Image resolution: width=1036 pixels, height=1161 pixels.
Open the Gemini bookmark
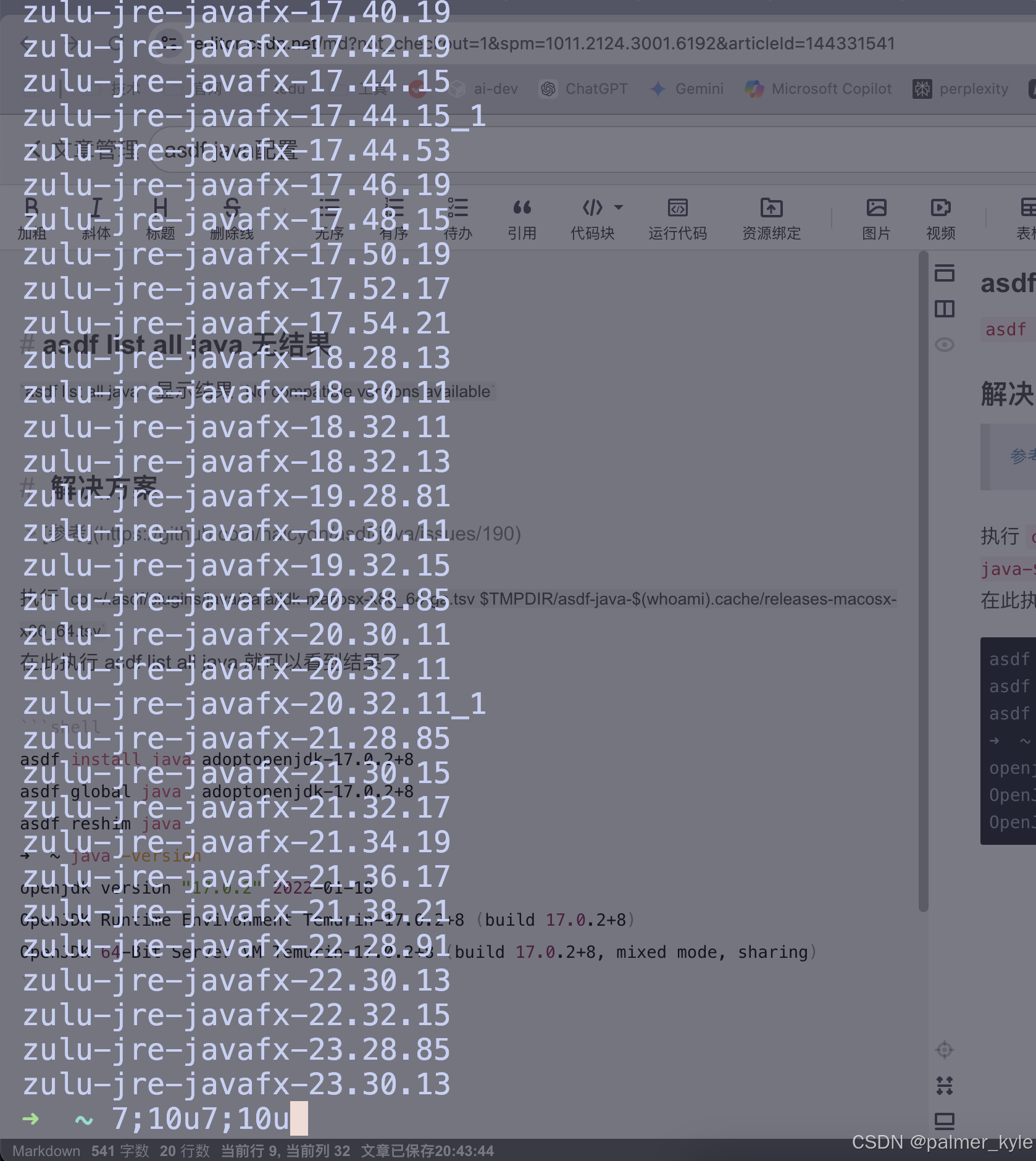tap(687, 89)
